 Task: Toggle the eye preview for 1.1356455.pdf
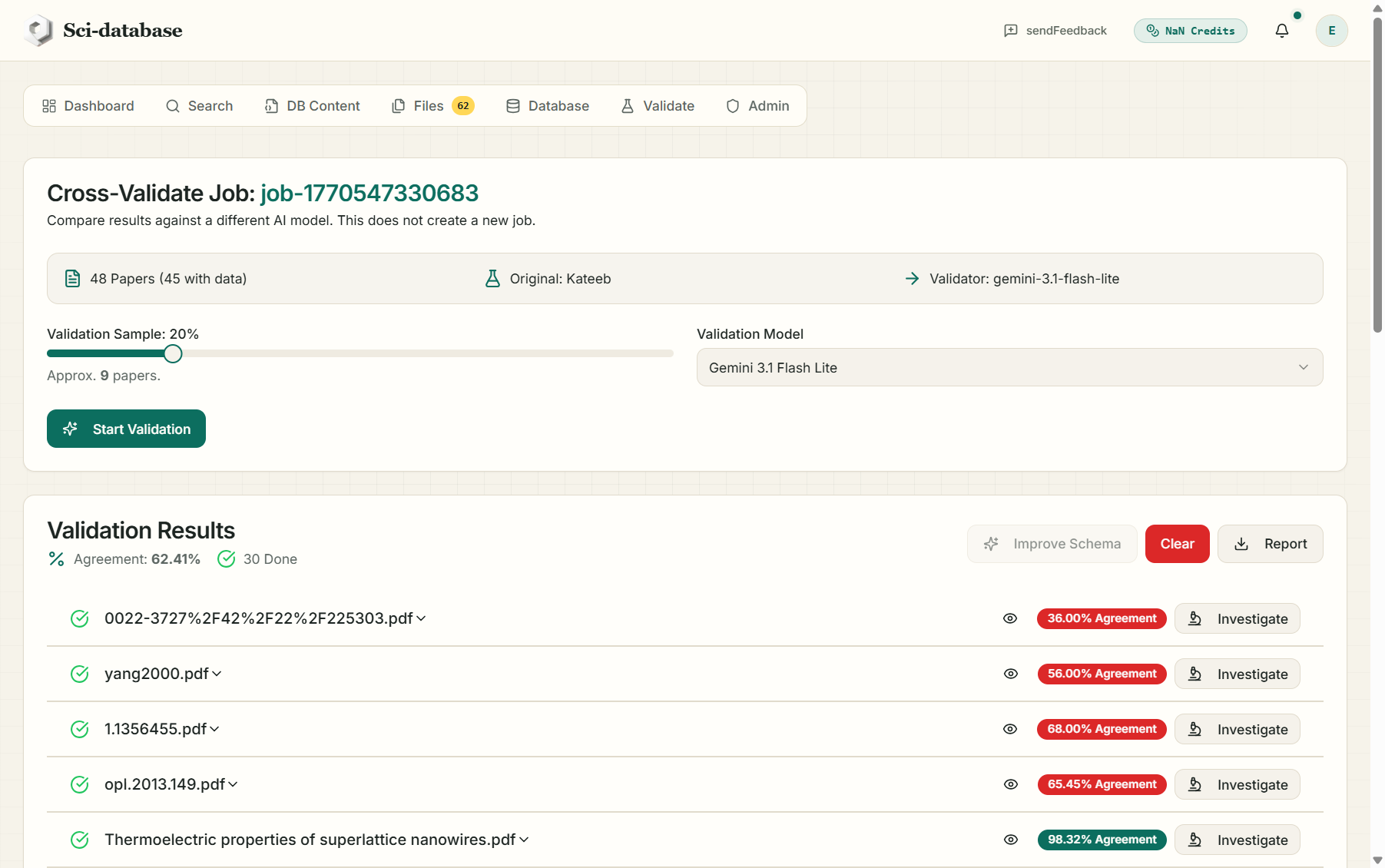(x=1010, y=729)
